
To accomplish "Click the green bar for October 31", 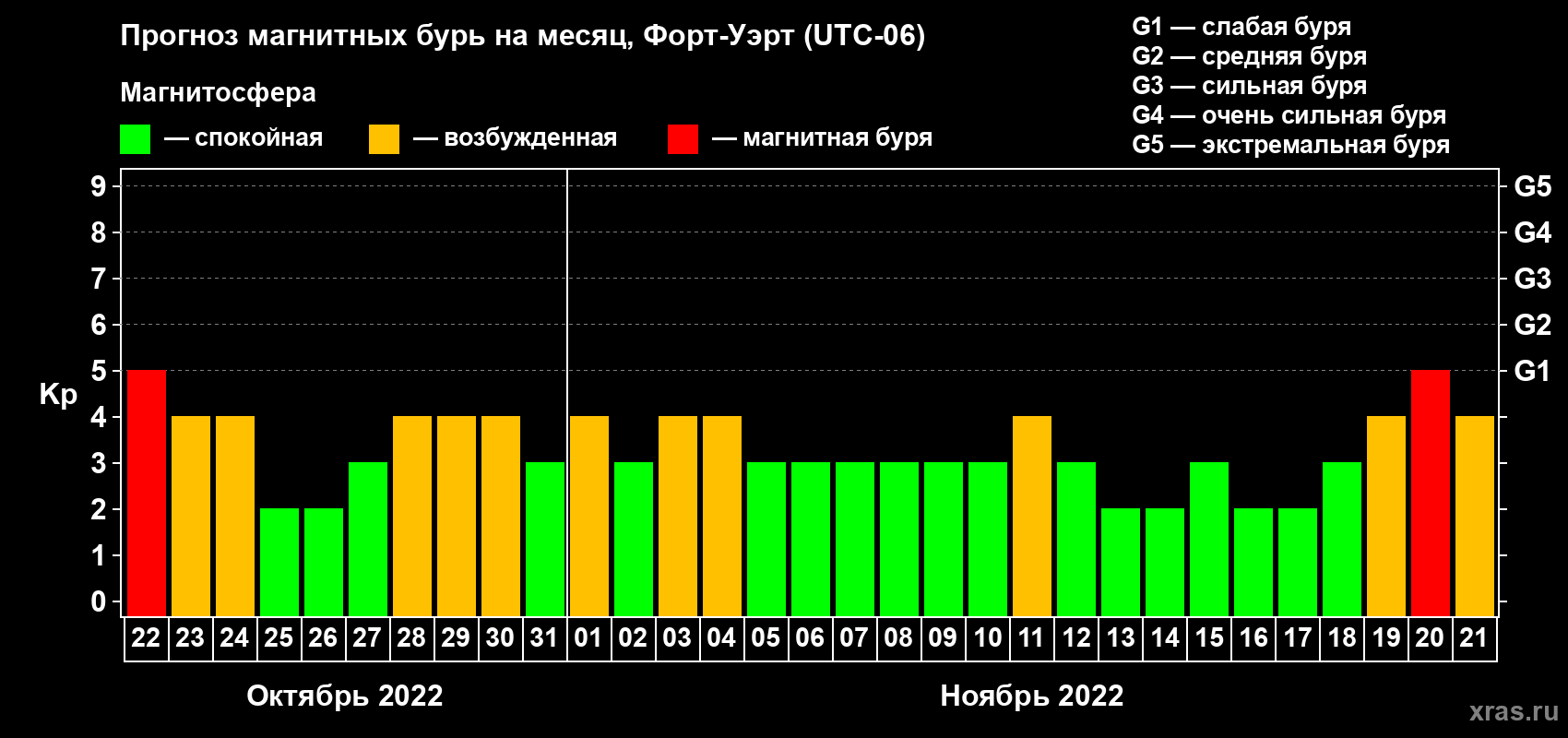I will click(545, 540).
